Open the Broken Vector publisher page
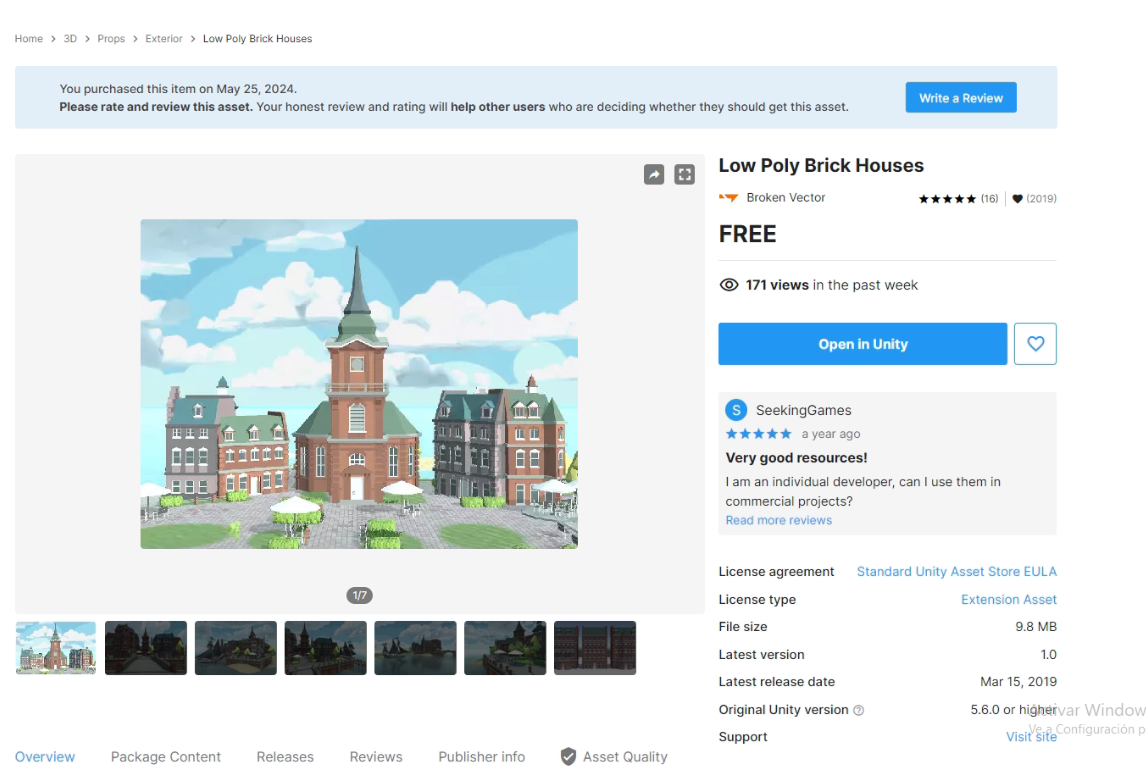This screenshot has width=1146, height=774. [x=786, y=197]
